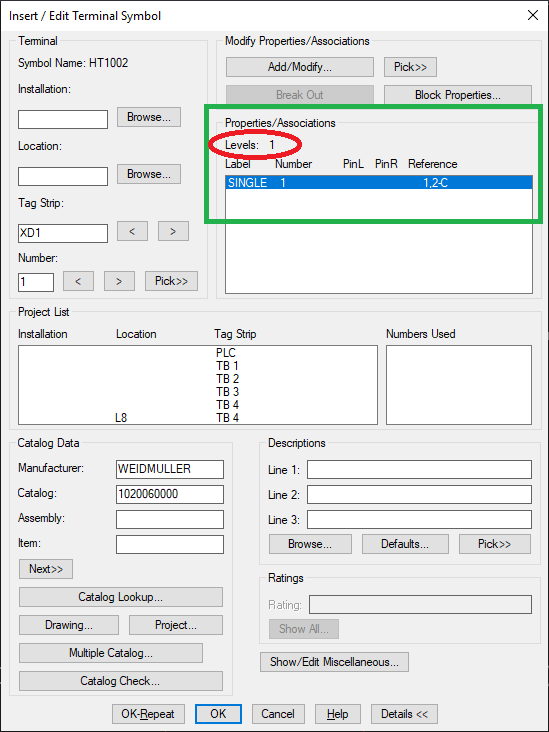Click Defaults under Descriptions
Screen dimensions: 549x732
click(x=405, y=544)
